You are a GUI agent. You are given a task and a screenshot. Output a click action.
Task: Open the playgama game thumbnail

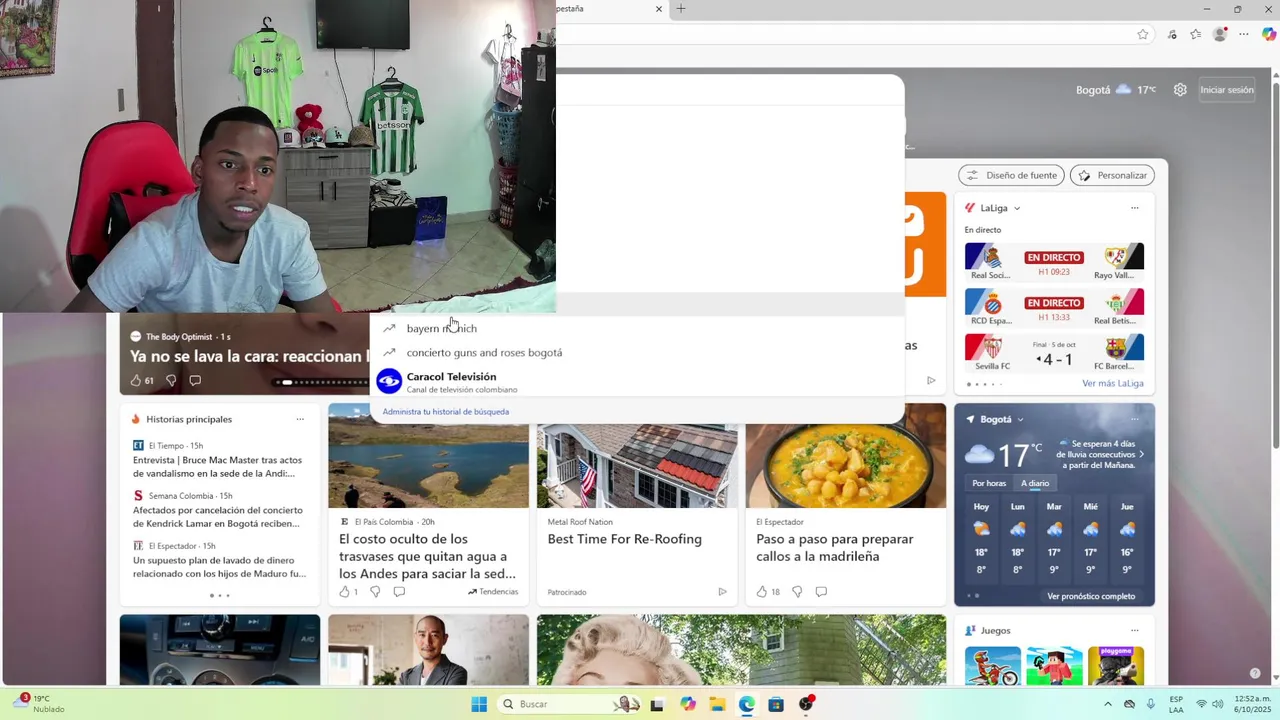1116,666
